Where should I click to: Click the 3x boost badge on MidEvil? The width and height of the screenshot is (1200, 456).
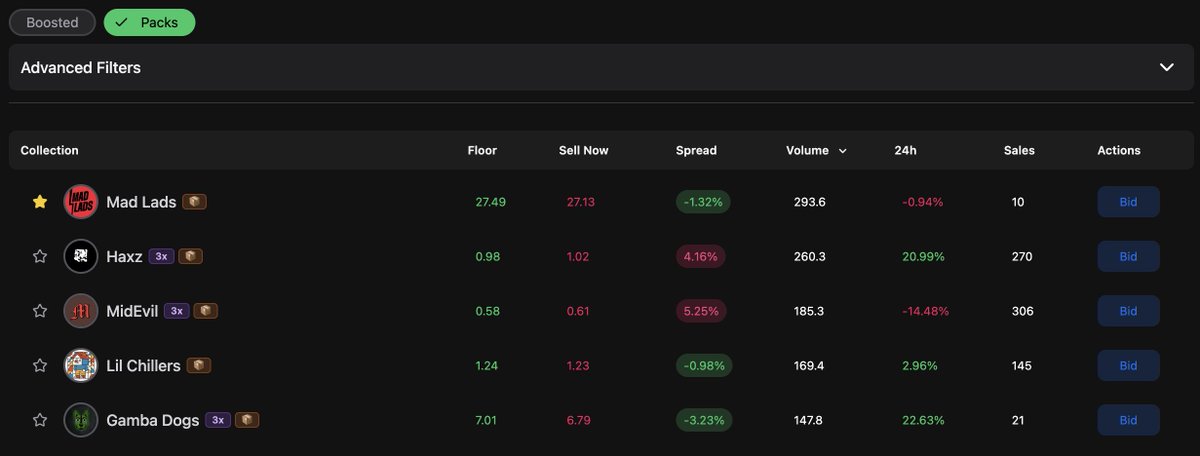(x=177, y=311)
